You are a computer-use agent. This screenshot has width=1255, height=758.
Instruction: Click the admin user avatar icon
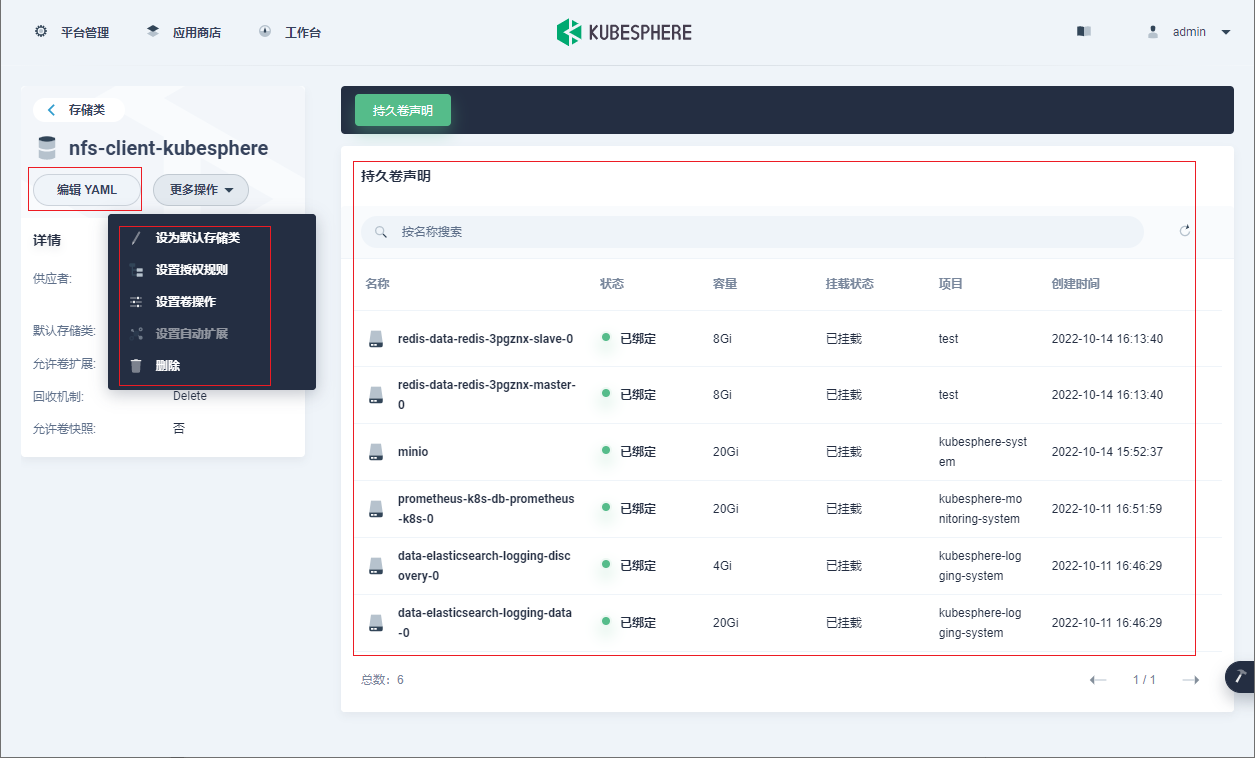(x=1153, y=31)
